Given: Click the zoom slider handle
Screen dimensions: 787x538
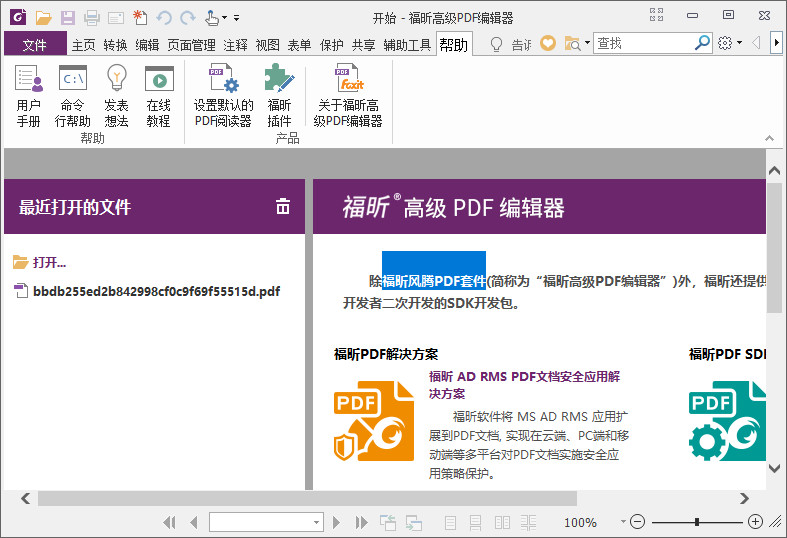Looking at the screenshot, I should pyautogui.click(x=697, y=522).
